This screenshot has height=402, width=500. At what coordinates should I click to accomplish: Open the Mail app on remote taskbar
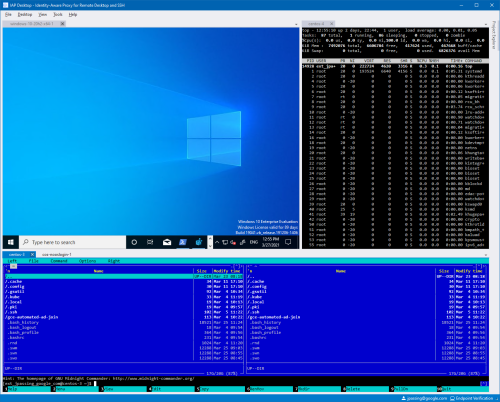click(167, 242)
